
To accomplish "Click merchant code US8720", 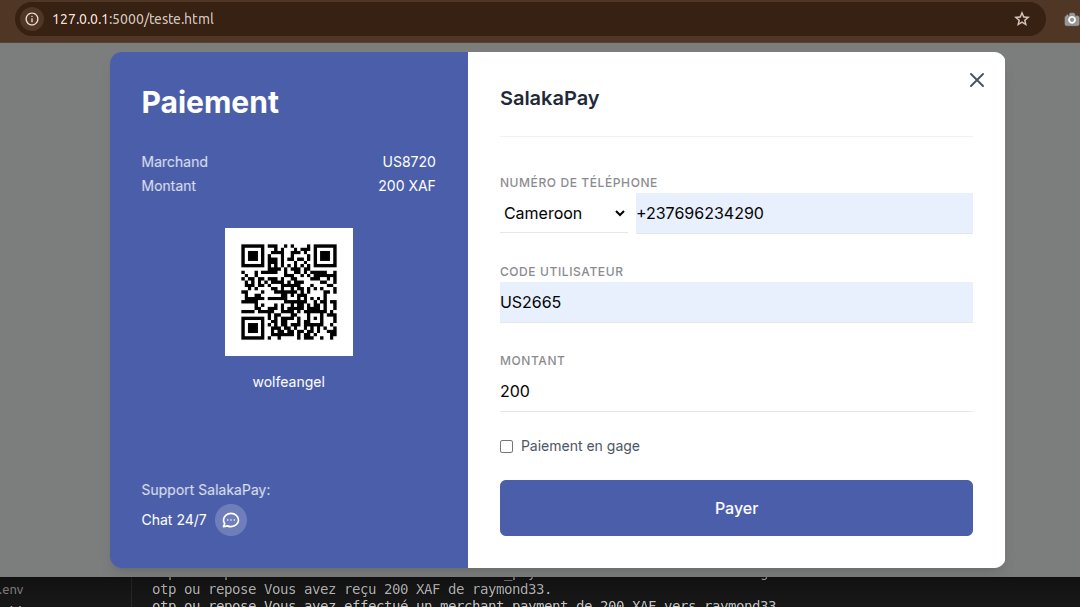I will coord(409,162).
